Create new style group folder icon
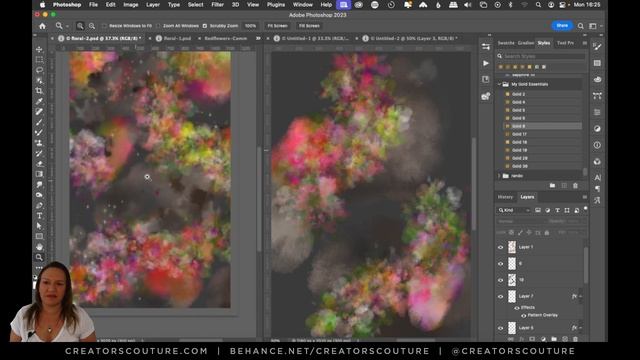640x360 pixels. pos(552,186)
